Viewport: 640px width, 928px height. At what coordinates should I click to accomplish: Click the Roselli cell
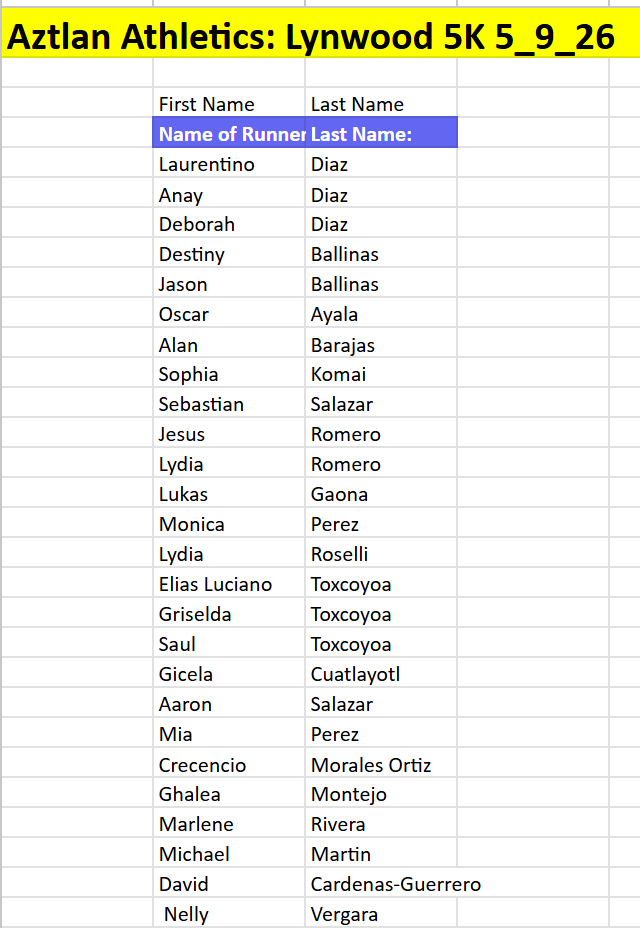tap(381, 553)
